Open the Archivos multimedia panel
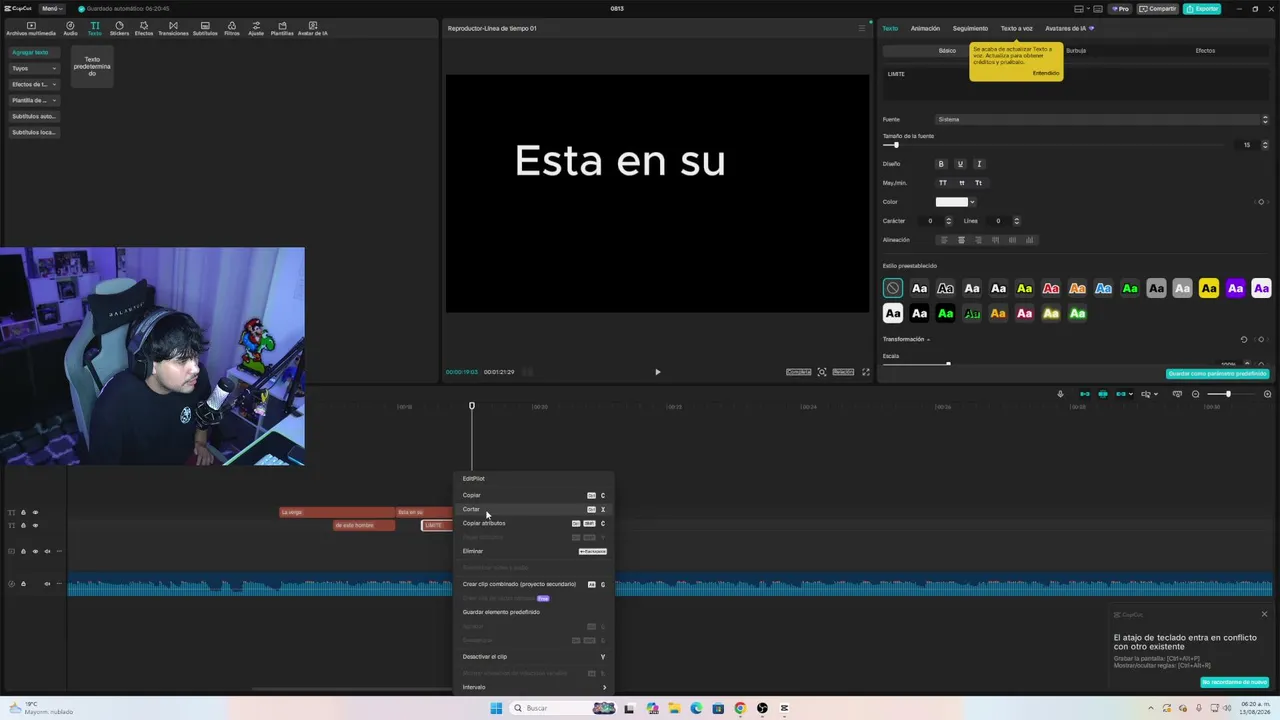Image resolution: width=1280 pixels, height=720 pixels. [x=31, y=28]
